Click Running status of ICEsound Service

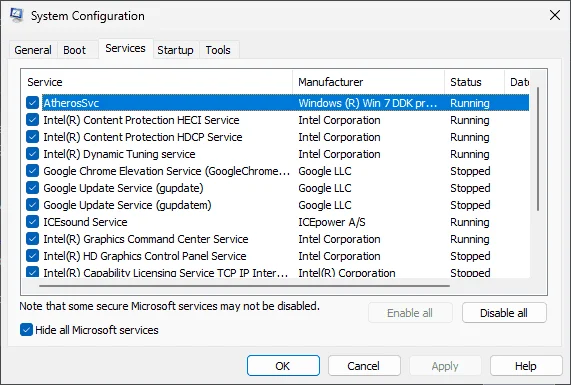tap(470, 222)
